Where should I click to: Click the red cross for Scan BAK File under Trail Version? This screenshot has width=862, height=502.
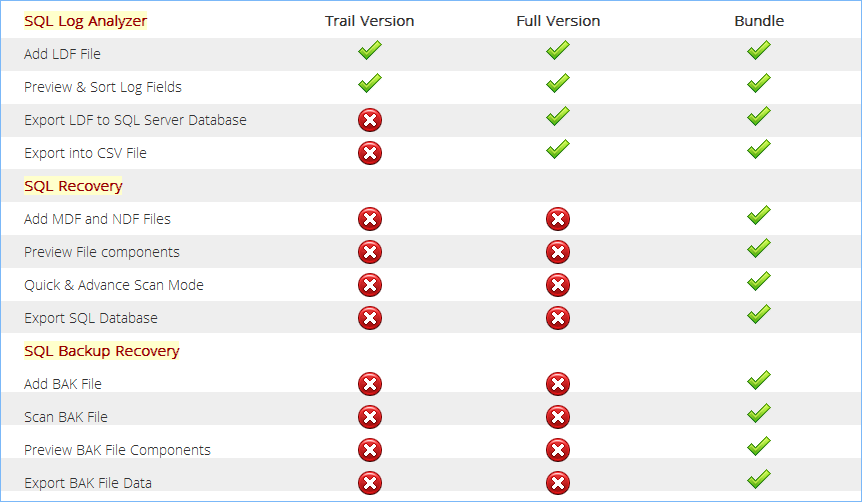tap(370, 417)
